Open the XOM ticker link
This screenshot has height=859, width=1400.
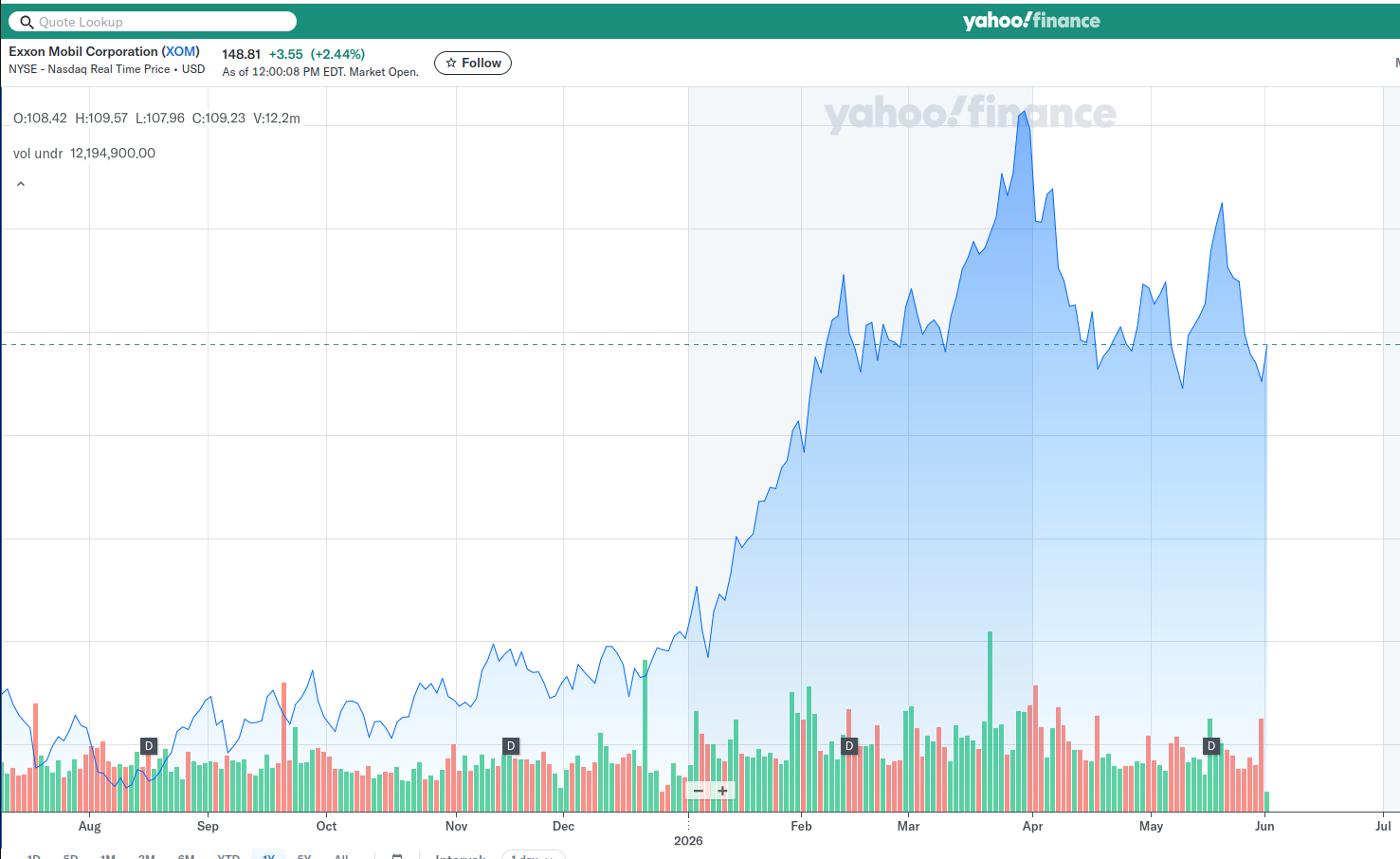[180, 51]
